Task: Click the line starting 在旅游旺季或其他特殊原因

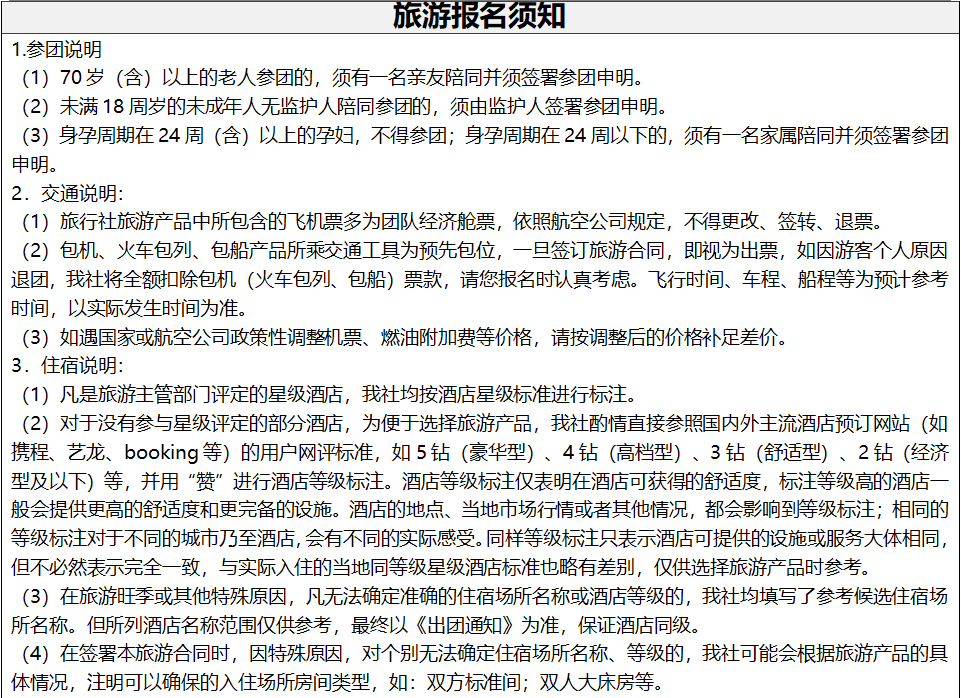Action: point(480,597)
